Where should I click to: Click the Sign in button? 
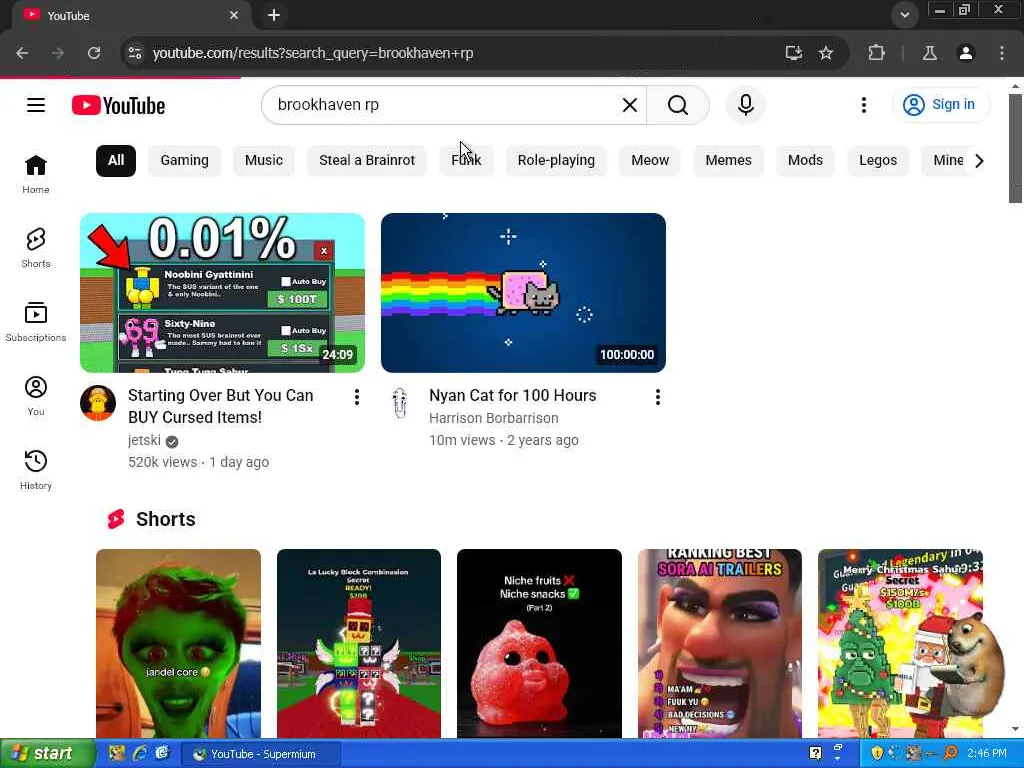[x=940, y=104]
